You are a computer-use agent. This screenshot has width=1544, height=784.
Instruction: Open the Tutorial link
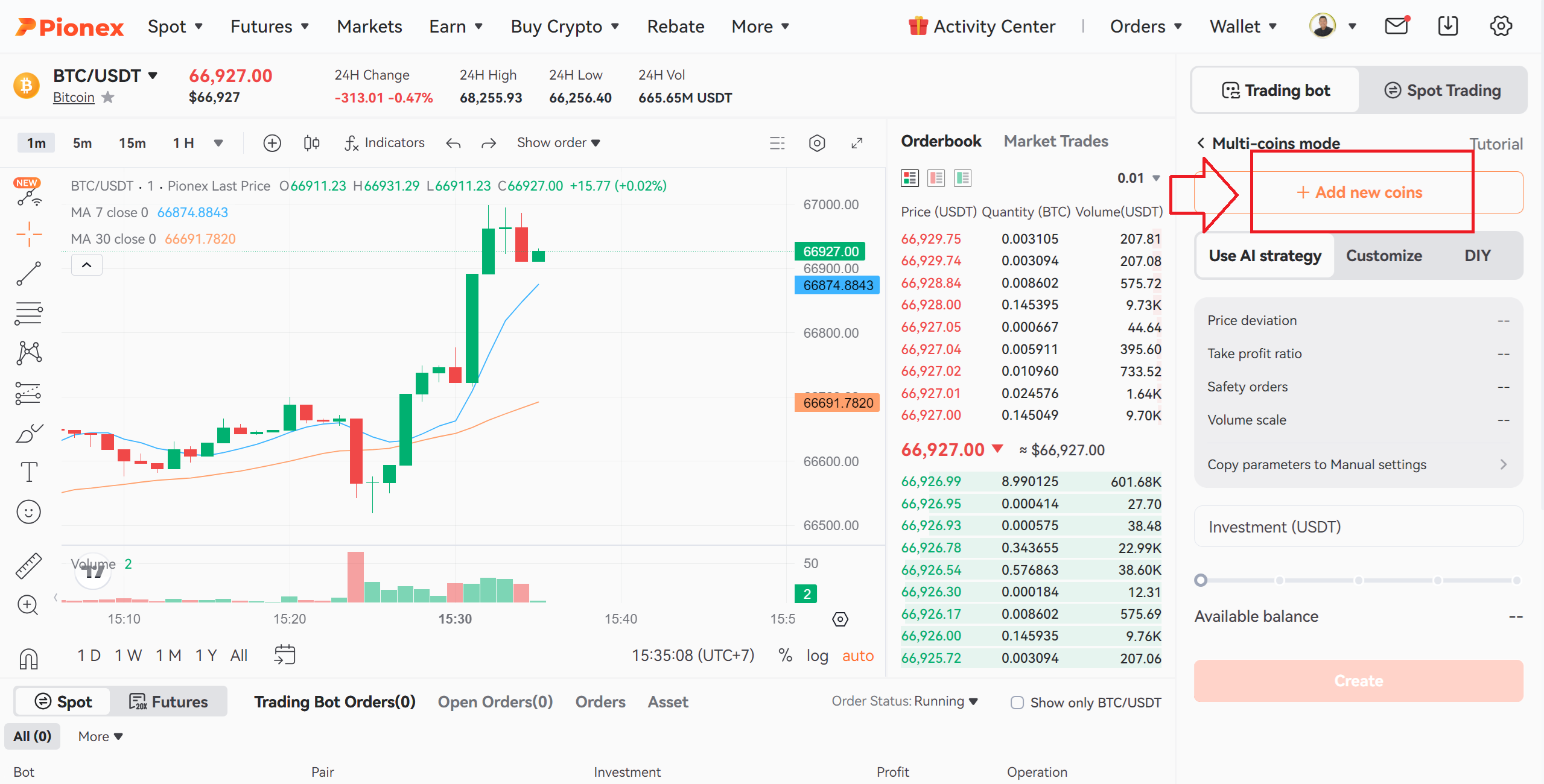1496,144
